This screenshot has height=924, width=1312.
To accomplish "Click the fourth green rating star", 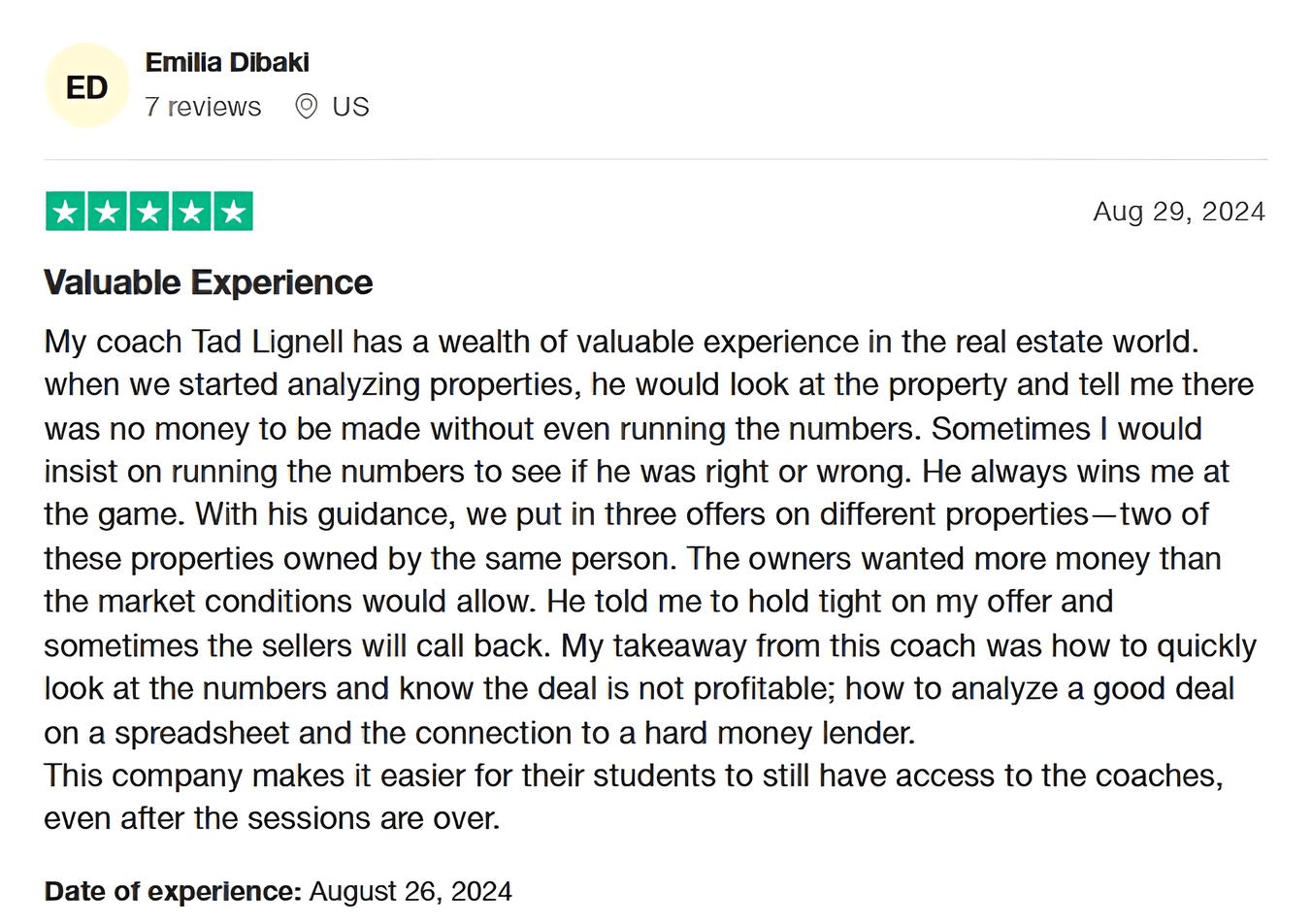I will tap(191, 212).
